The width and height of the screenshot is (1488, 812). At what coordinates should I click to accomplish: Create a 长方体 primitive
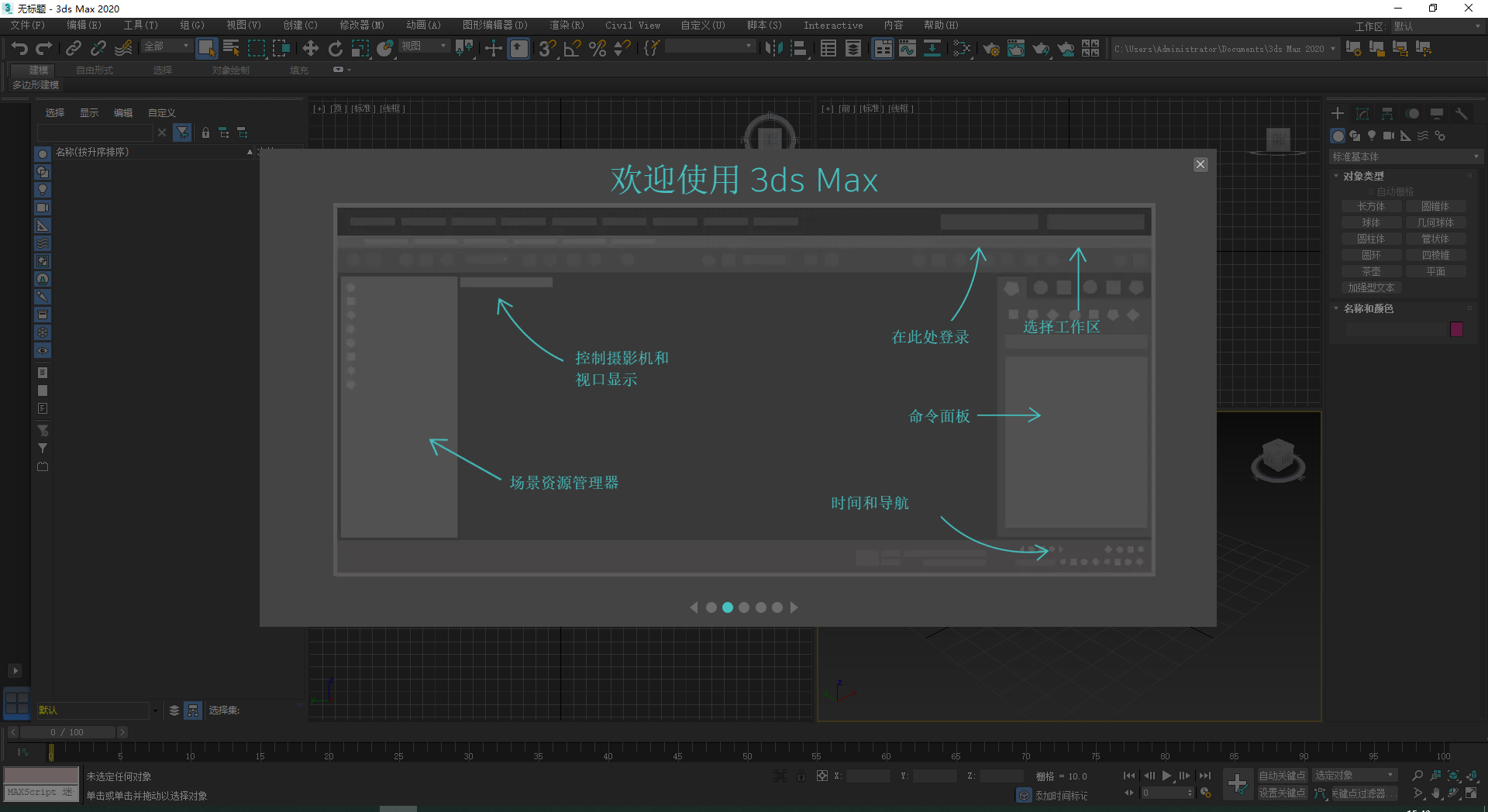click(x=1370, y=206)
